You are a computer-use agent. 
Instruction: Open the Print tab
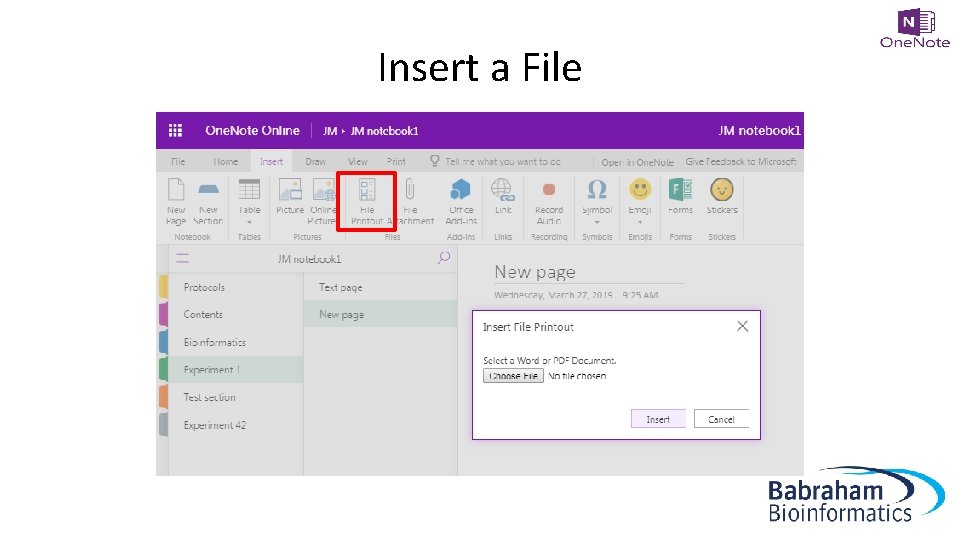click(396, 162)
